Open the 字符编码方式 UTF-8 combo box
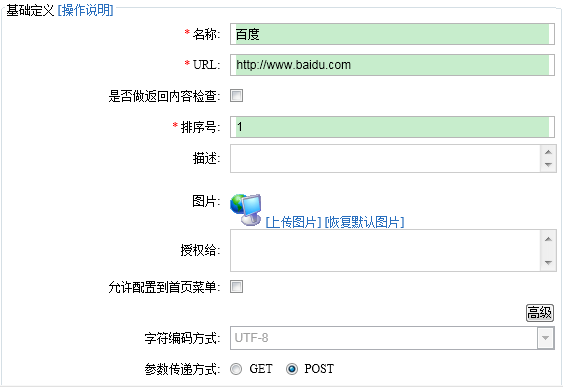Image resolution: width=563 pixels, height=387 pixels. [392, 338]
